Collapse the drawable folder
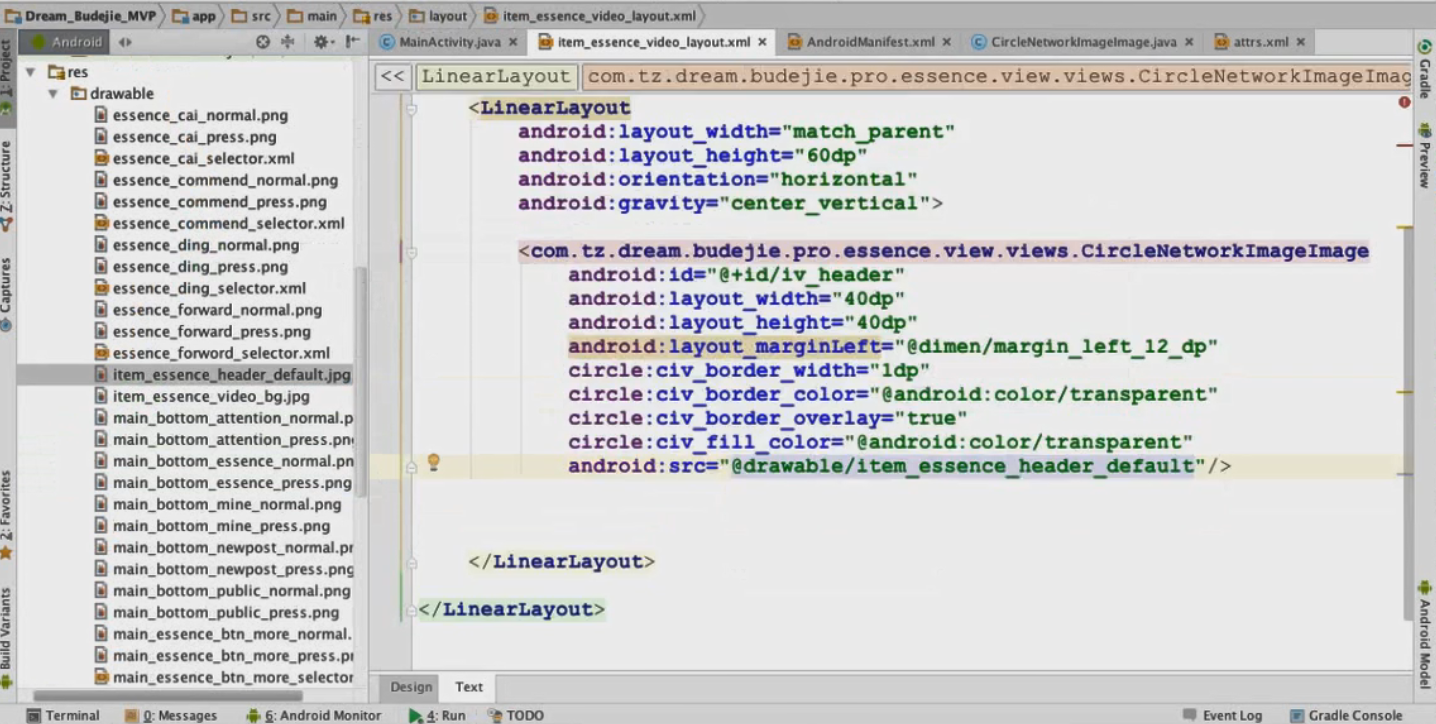1436x724 pixels. (x=52, y=93)
